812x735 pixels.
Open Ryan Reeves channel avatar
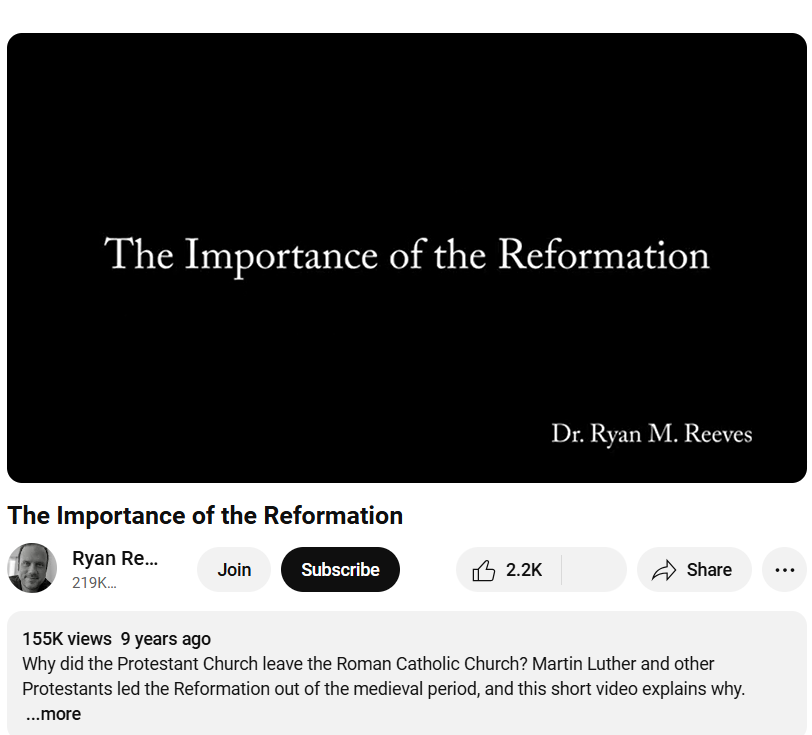[x=32, y=568]
